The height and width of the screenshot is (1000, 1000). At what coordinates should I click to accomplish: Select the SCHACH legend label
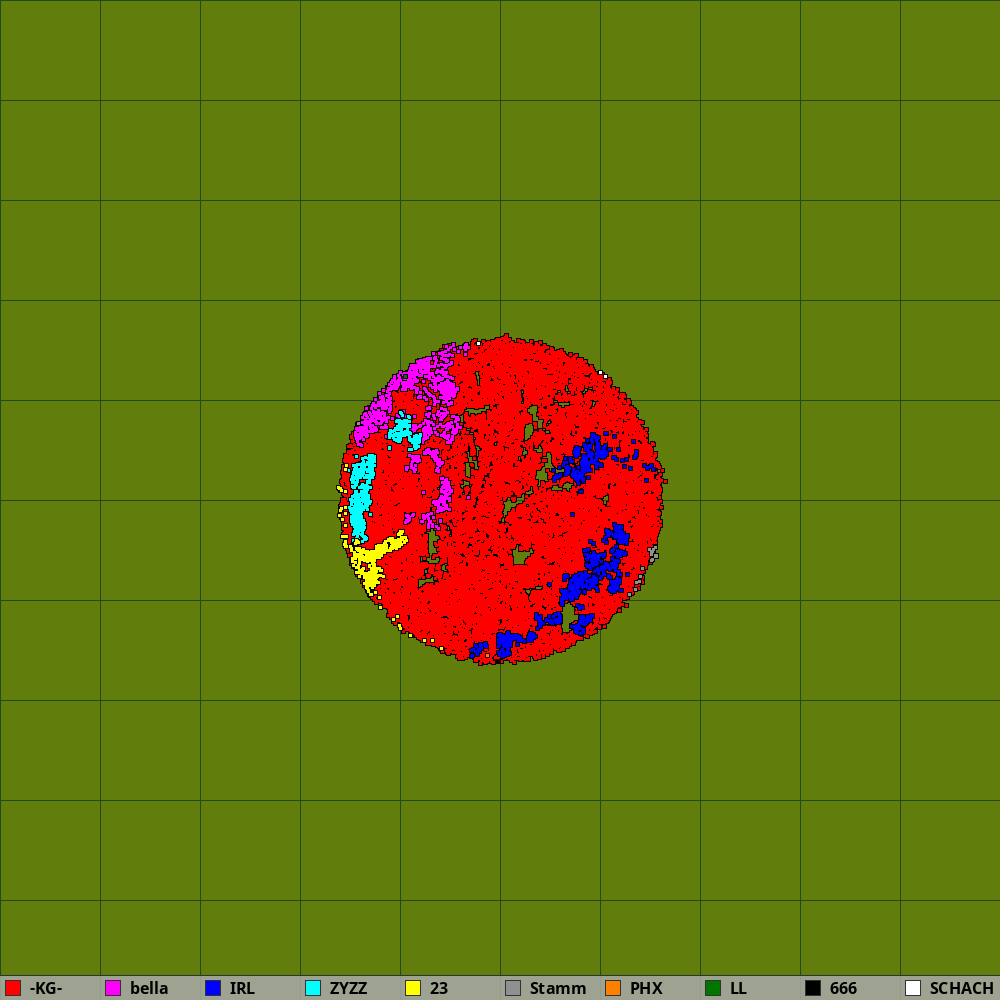click(x=962, y=988)
